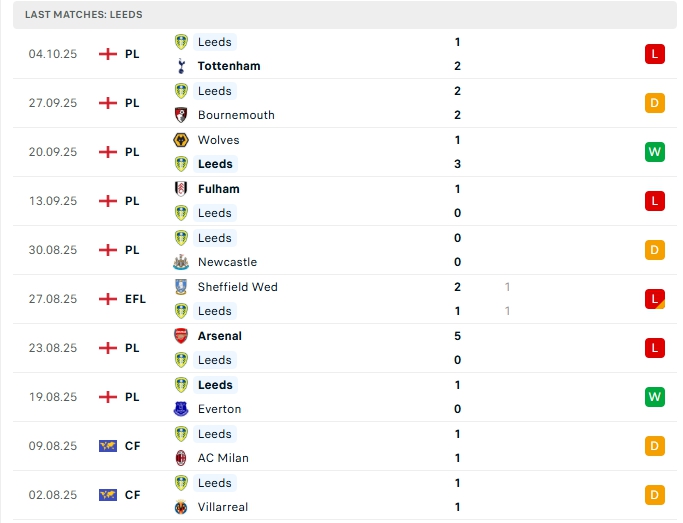Click the Bournemouth club crest icon

tap(181, 115)
